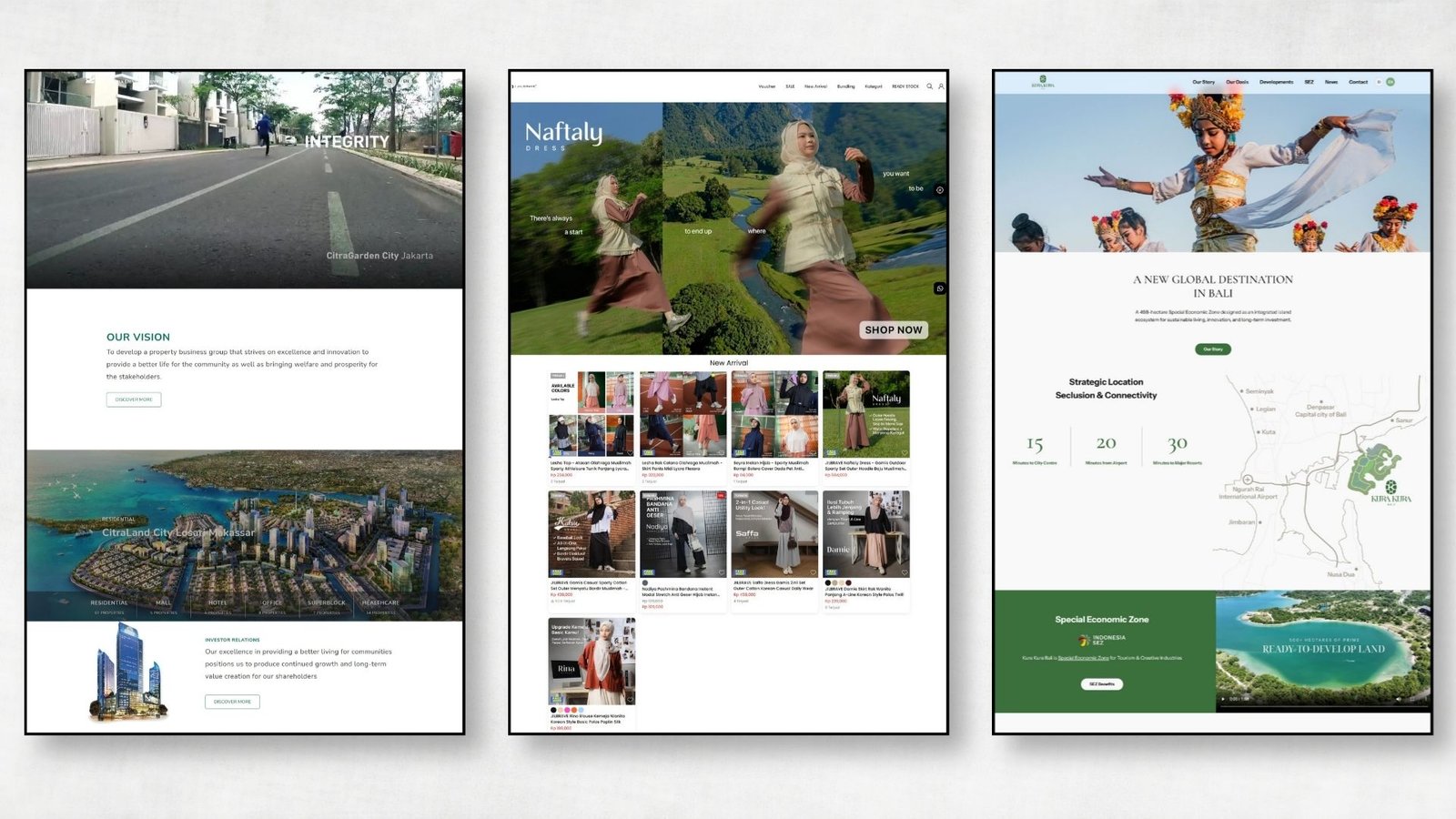Open READY STOCK menu item

point(905,86)
